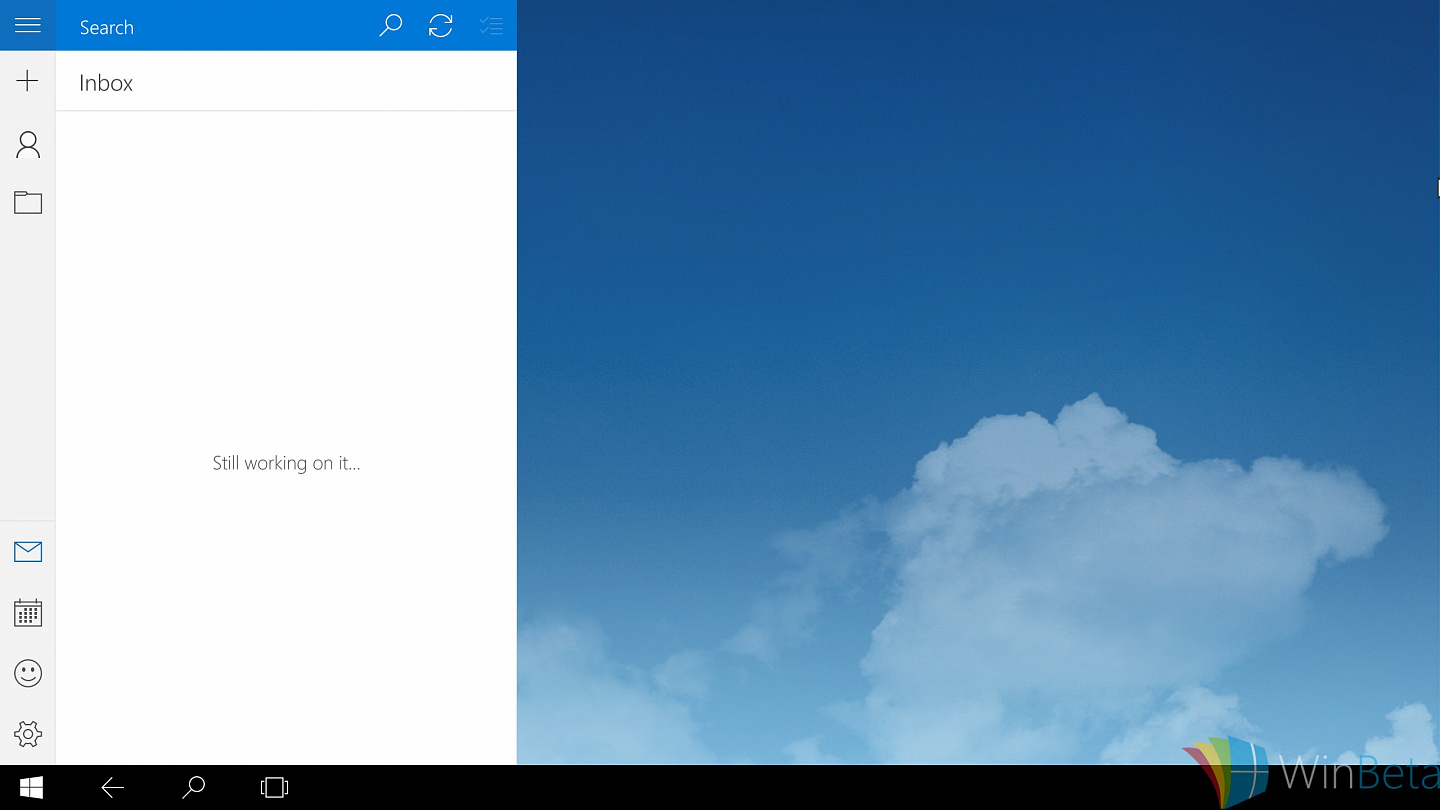Open the Windows Start button

[31, 788]
